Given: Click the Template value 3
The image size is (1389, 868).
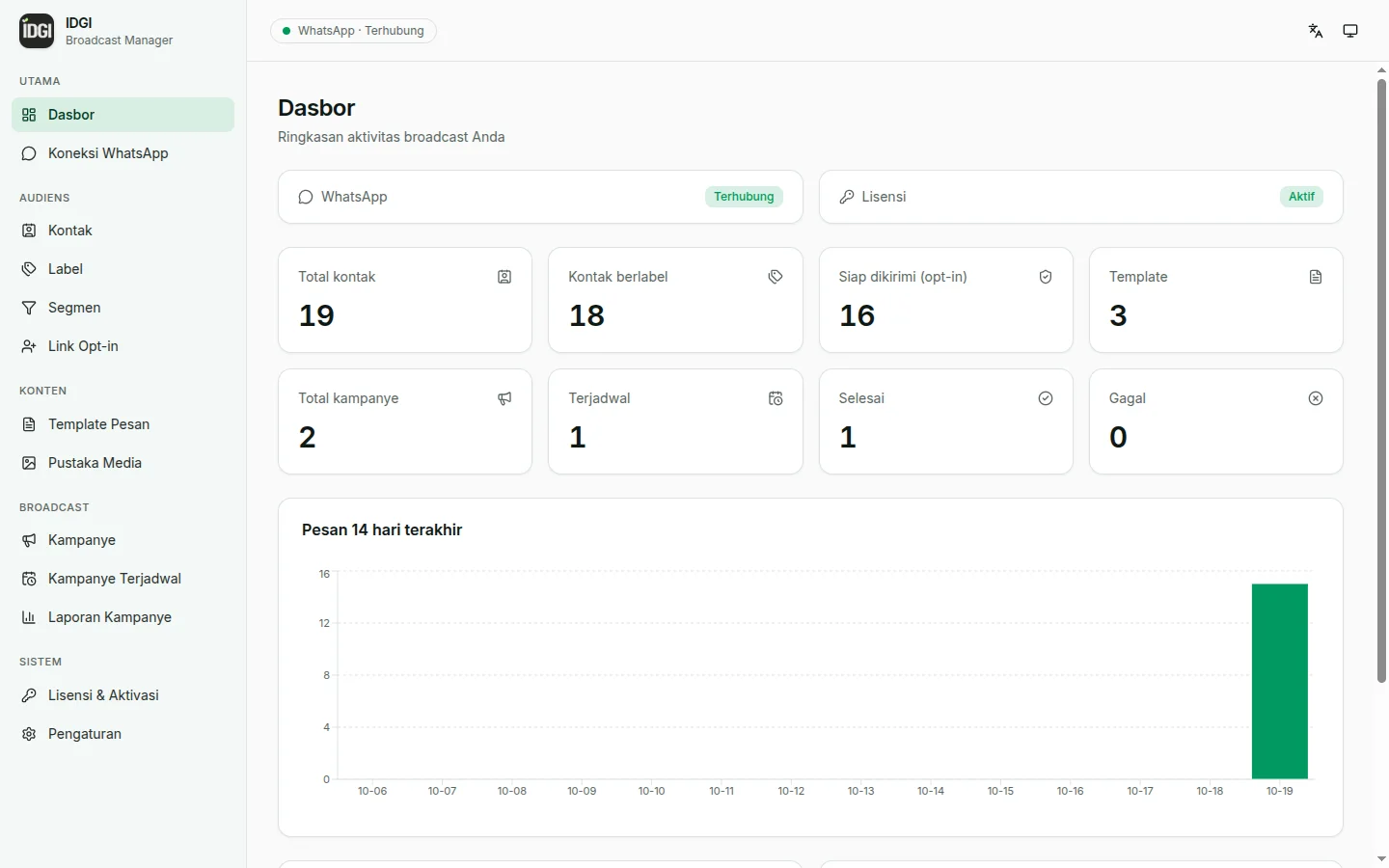Looking at the screenshot, I should (x=1118, y=315).
